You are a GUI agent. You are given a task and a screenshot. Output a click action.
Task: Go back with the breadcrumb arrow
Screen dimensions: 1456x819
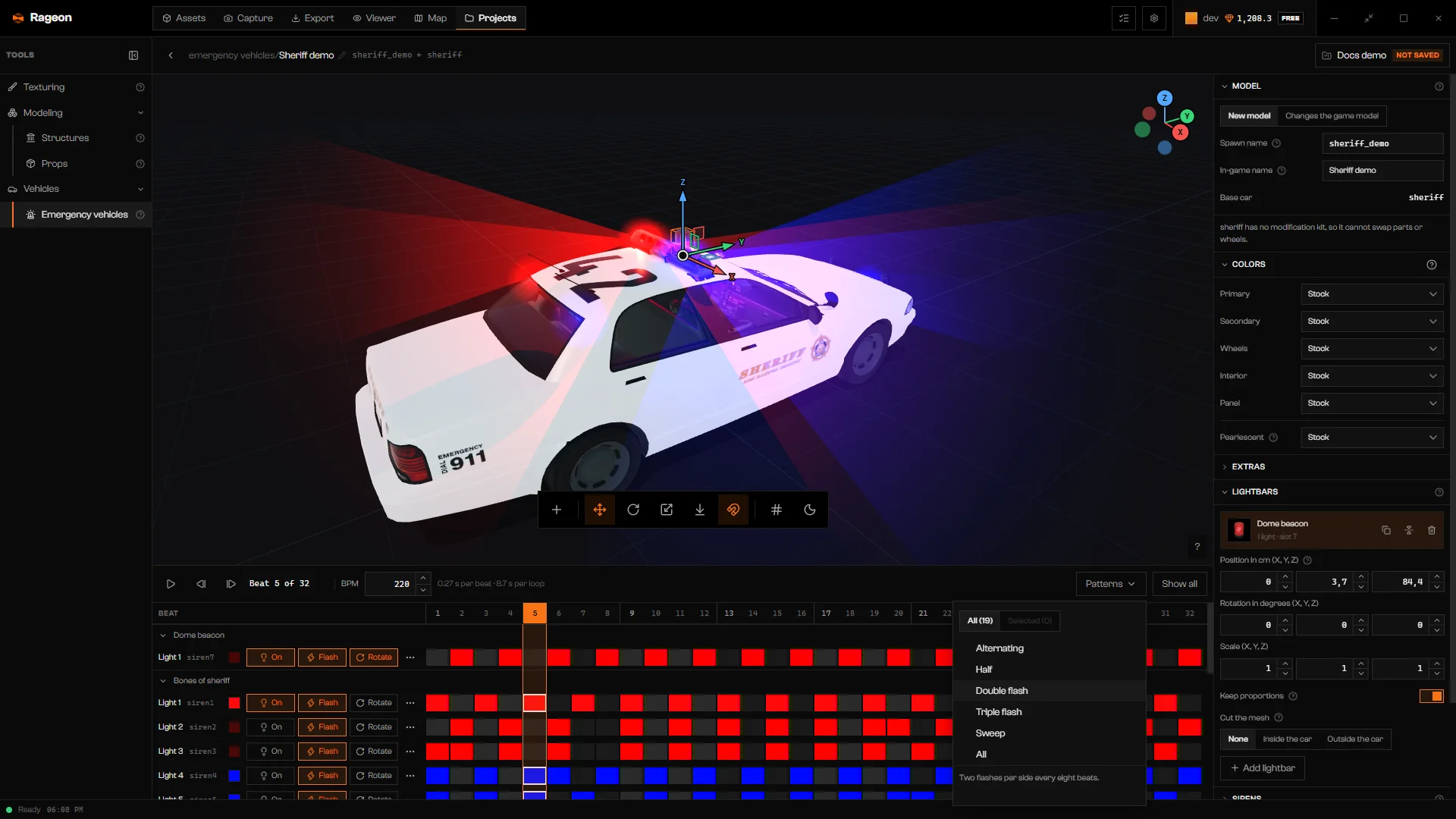point(171,55)
